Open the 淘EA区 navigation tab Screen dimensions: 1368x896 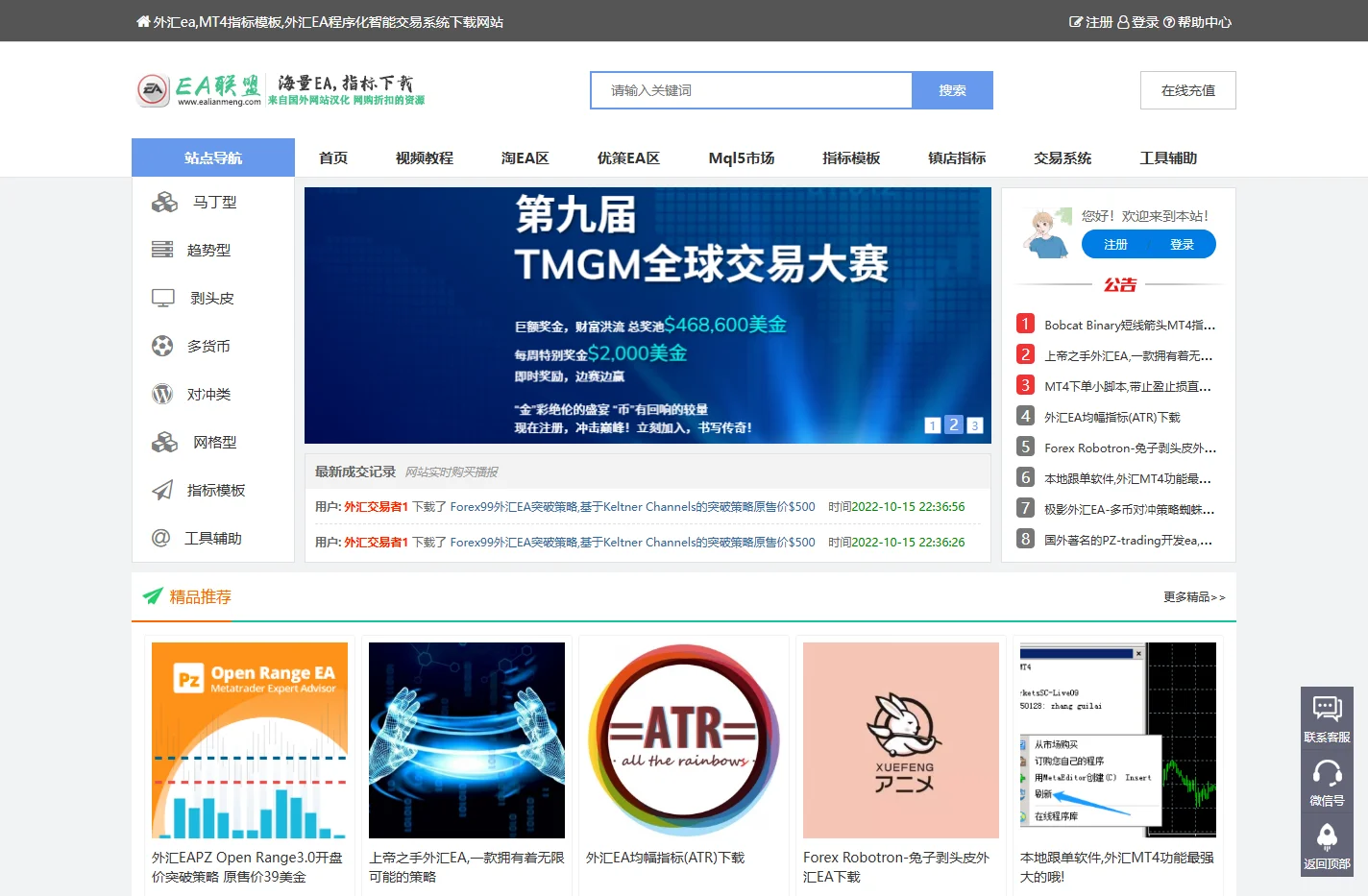pyautogui.click(x=525, y=157)
